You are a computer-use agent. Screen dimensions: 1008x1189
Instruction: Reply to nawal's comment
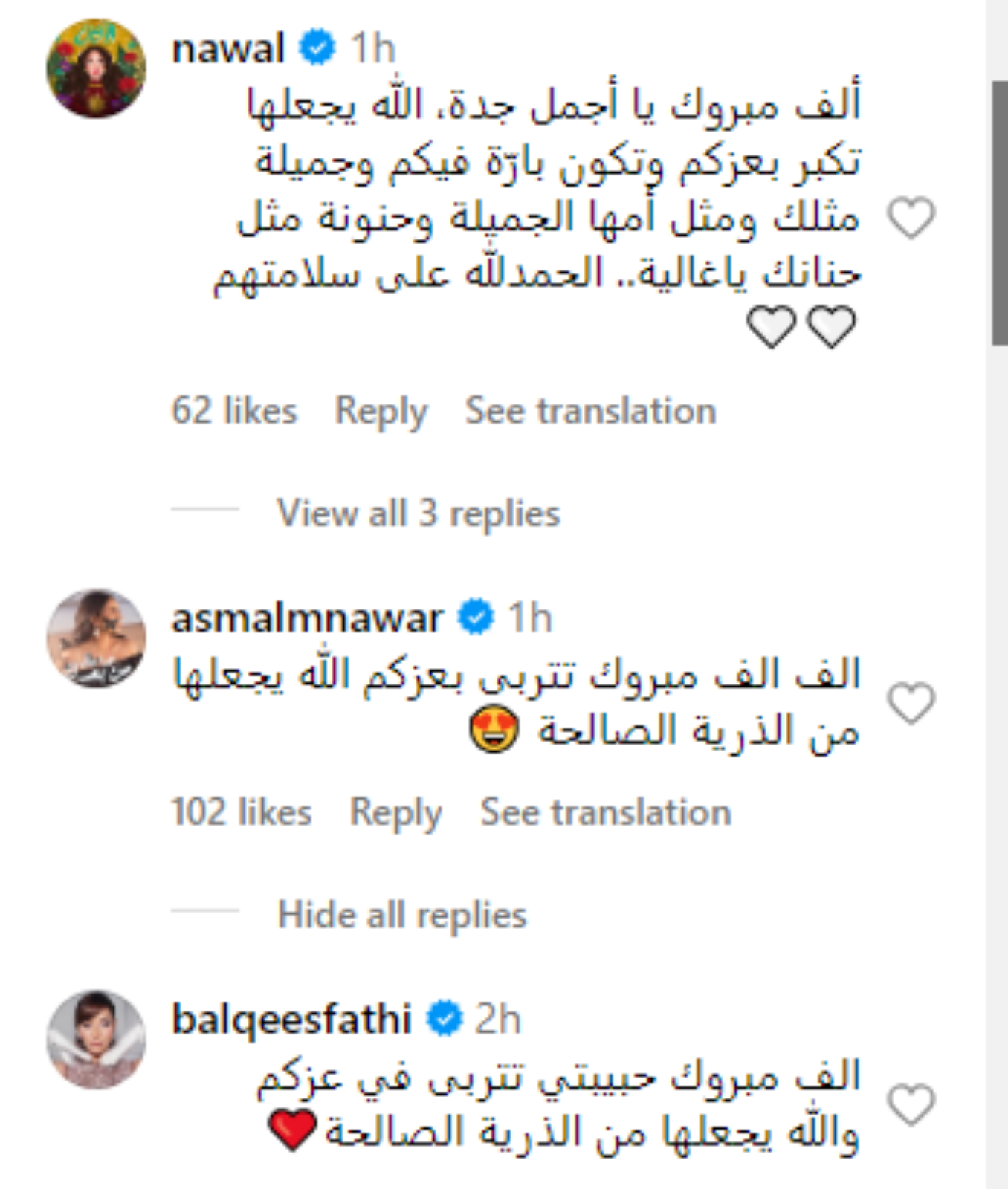pyautogui.click(x=382, y=410)
